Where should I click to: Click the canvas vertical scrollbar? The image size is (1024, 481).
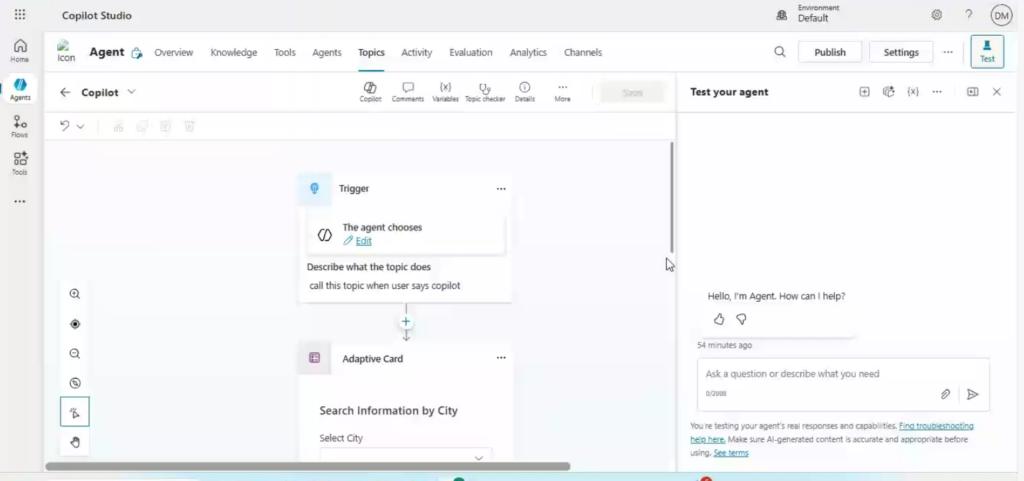[x=671, y=197]
